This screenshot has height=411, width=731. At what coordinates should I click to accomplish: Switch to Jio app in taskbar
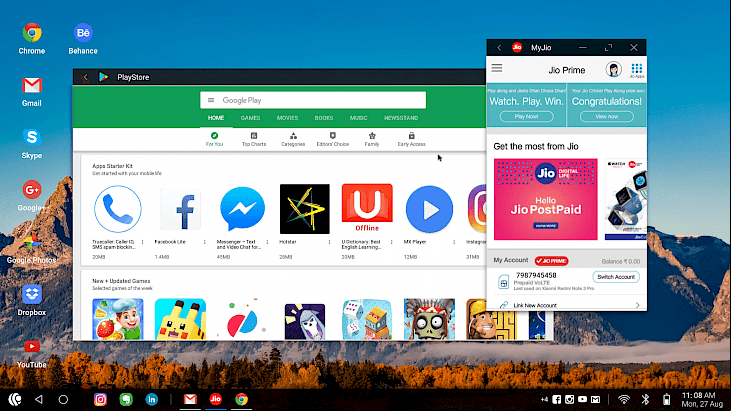[215, 399]
